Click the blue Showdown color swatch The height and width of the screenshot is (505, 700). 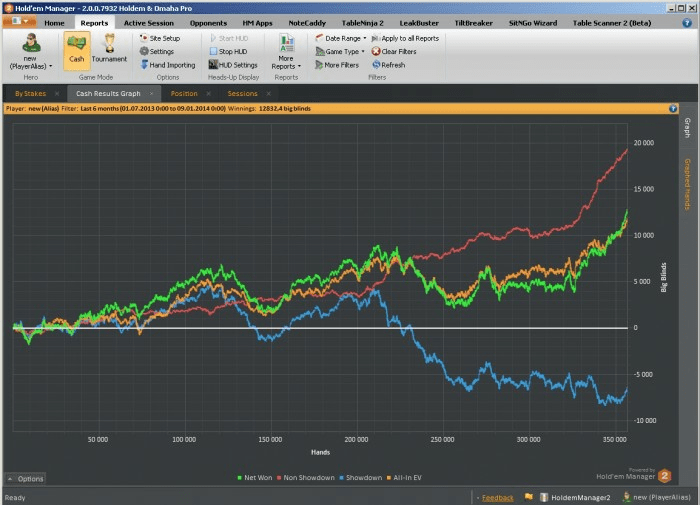tap(342, 478)
